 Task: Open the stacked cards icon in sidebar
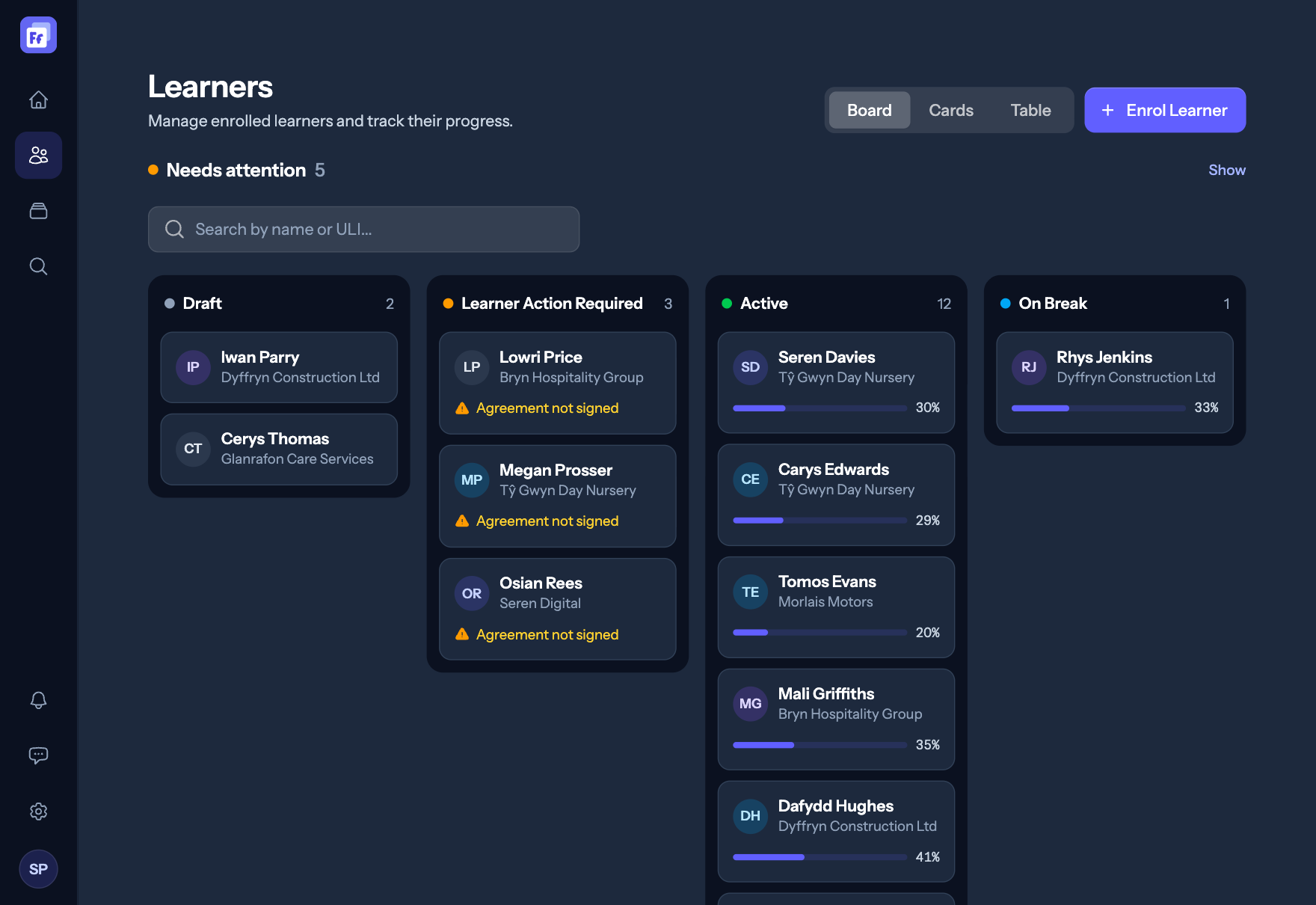[x=38, y=211]
